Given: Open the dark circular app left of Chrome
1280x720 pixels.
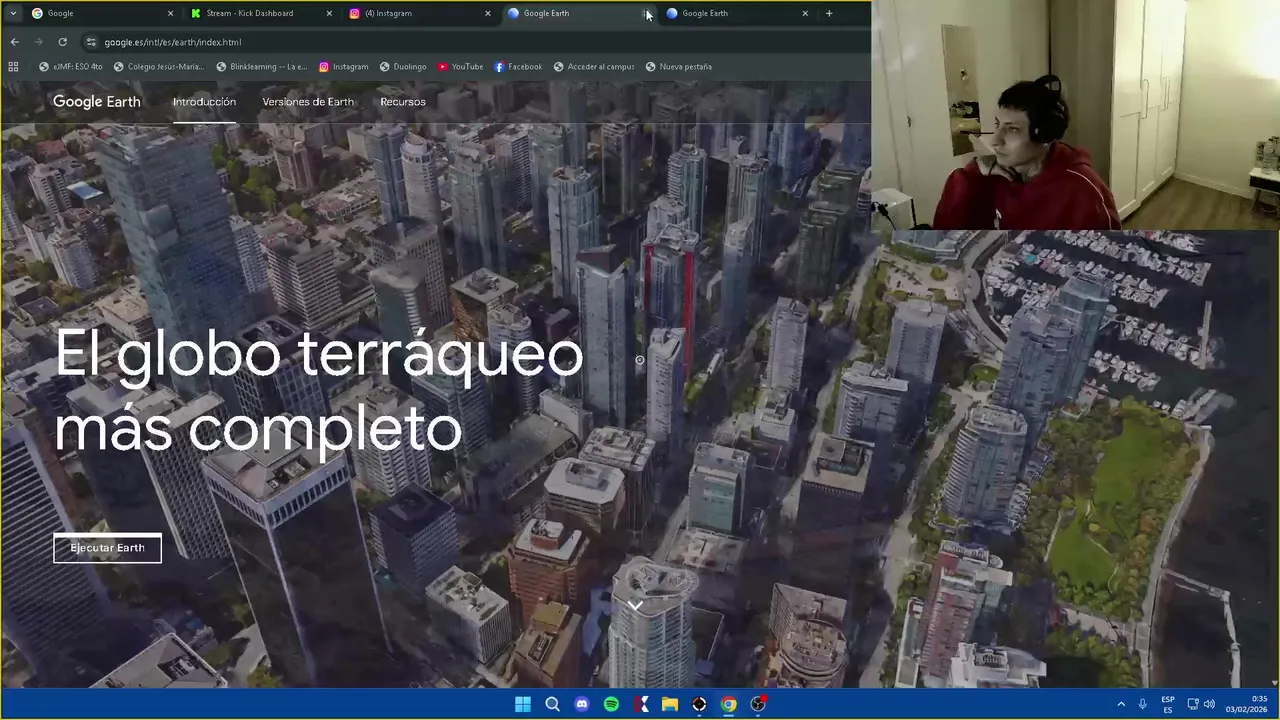Looking at the screenshot, I should [x=699, y=704].
